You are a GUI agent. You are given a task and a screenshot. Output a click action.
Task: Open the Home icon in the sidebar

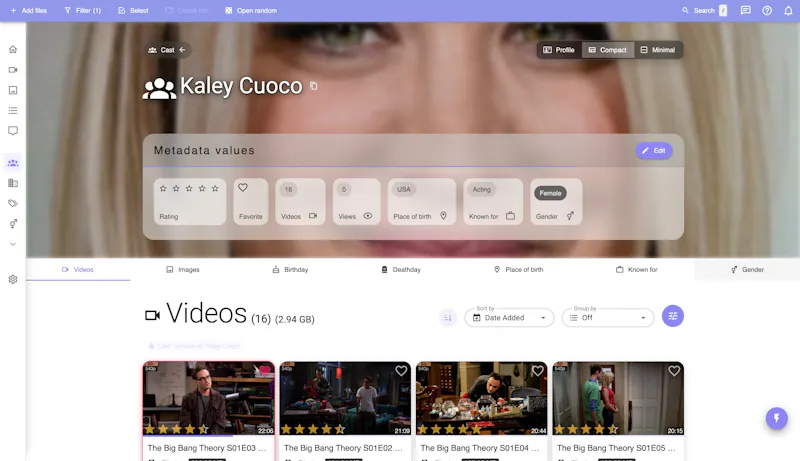(13, 49)
